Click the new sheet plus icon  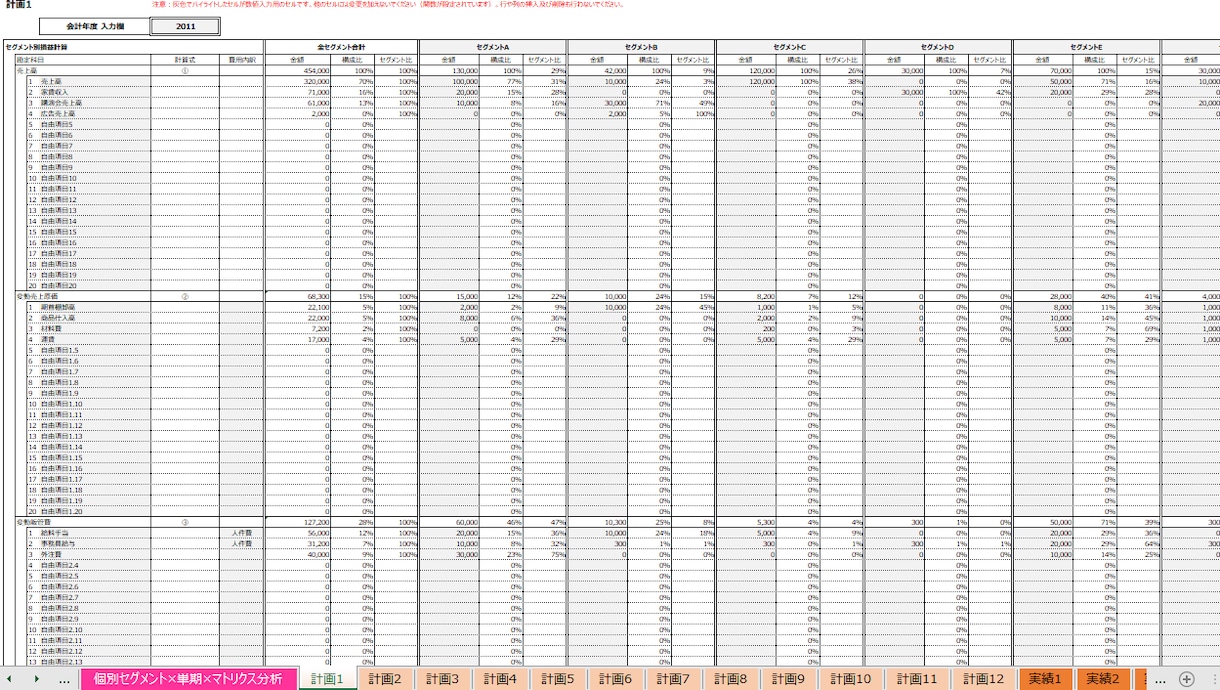coord(1186,679)
